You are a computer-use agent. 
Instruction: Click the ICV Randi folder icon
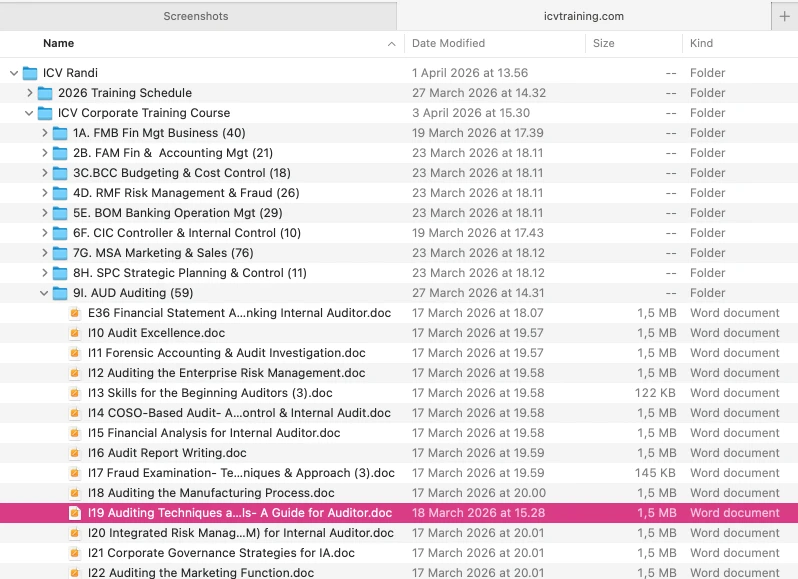[x=30, y=73]
